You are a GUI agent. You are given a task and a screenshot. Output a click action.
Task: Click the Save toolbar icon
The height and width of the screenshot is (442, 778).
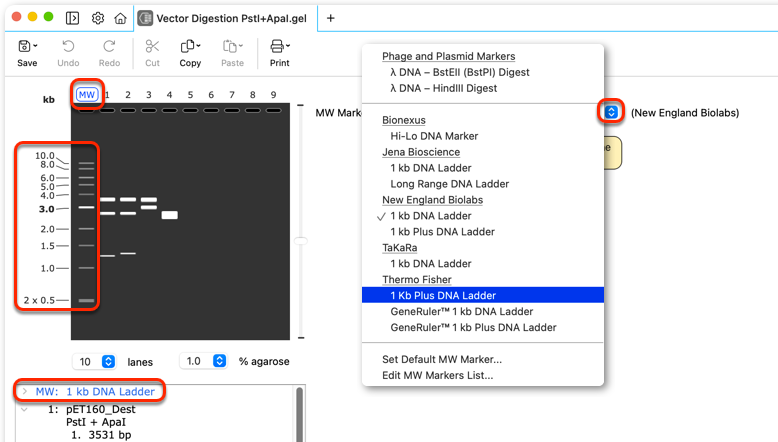pos(24,46)
